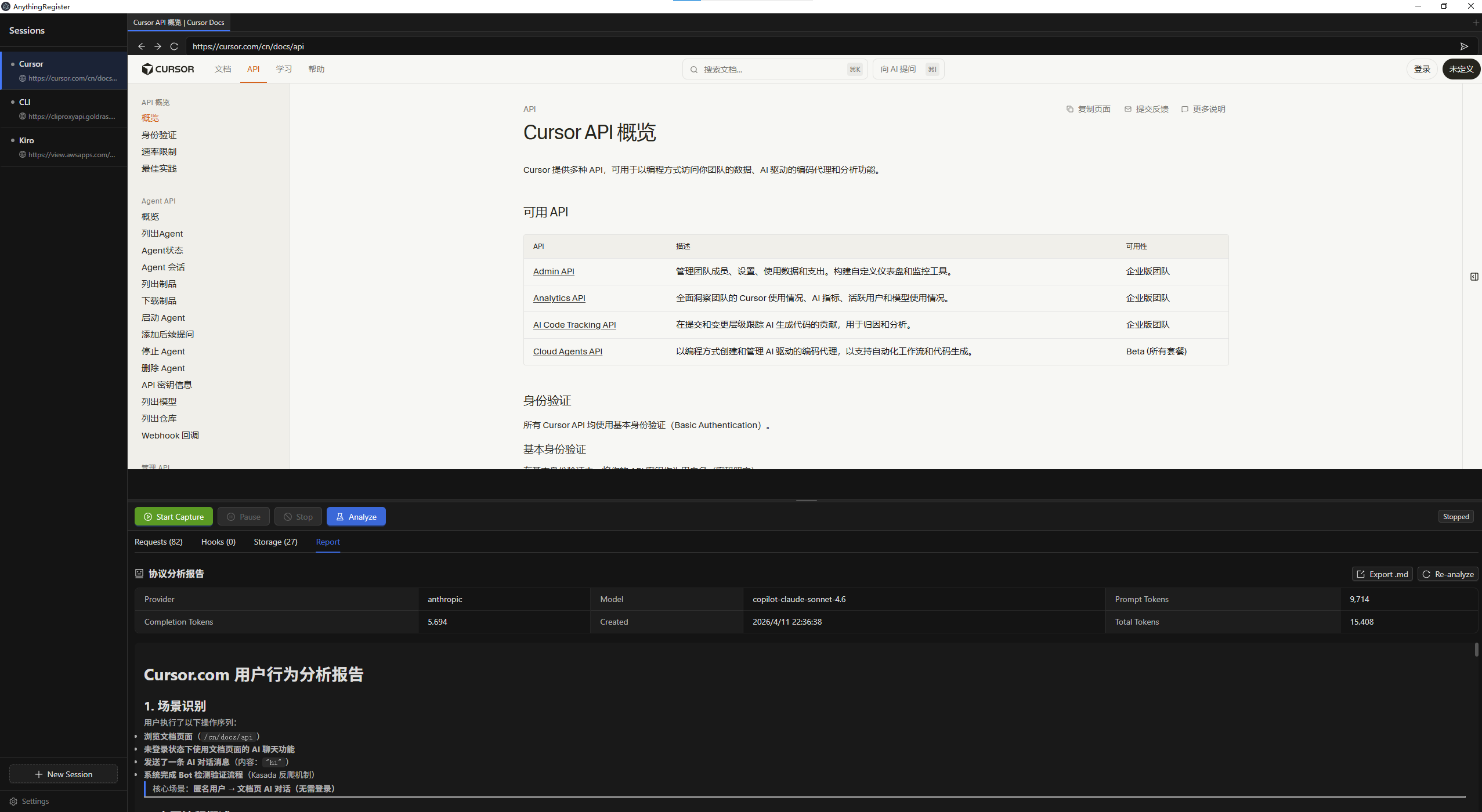Click the blue Analyze button

[356, 516]
